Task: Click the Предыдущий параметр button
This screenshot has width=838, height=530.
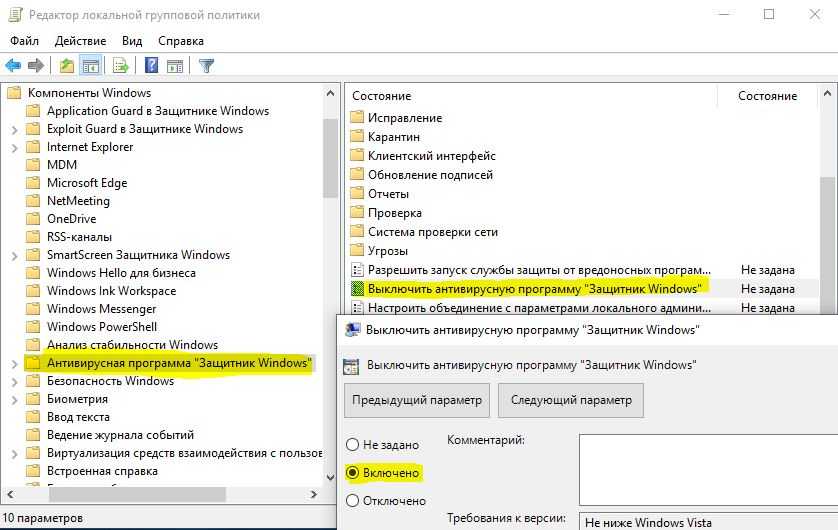Action: point(417,400)
